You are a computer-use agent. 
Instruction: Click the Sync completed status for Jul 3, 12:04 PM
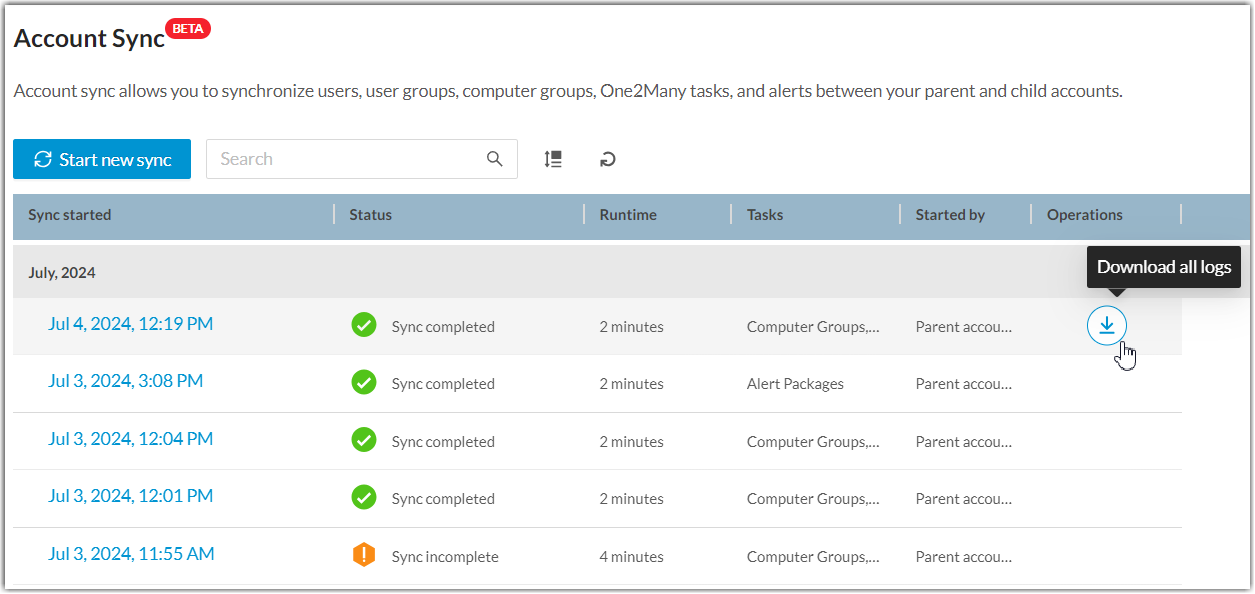tap(445, 441)
